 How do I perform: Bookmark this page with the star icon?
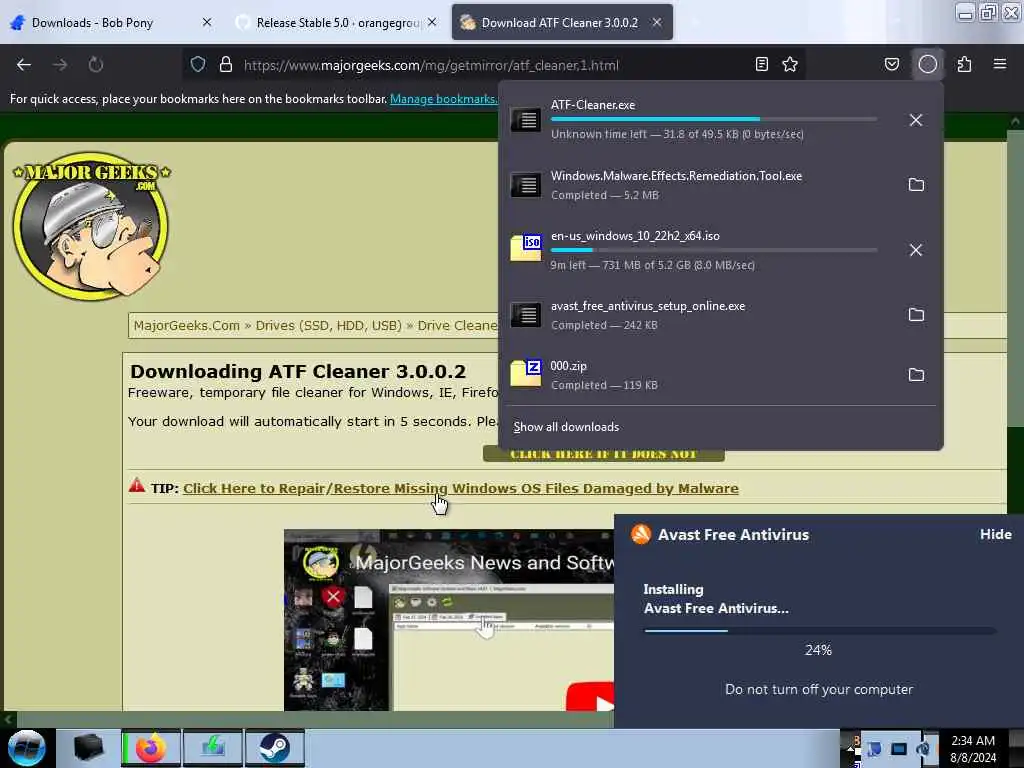790,64
